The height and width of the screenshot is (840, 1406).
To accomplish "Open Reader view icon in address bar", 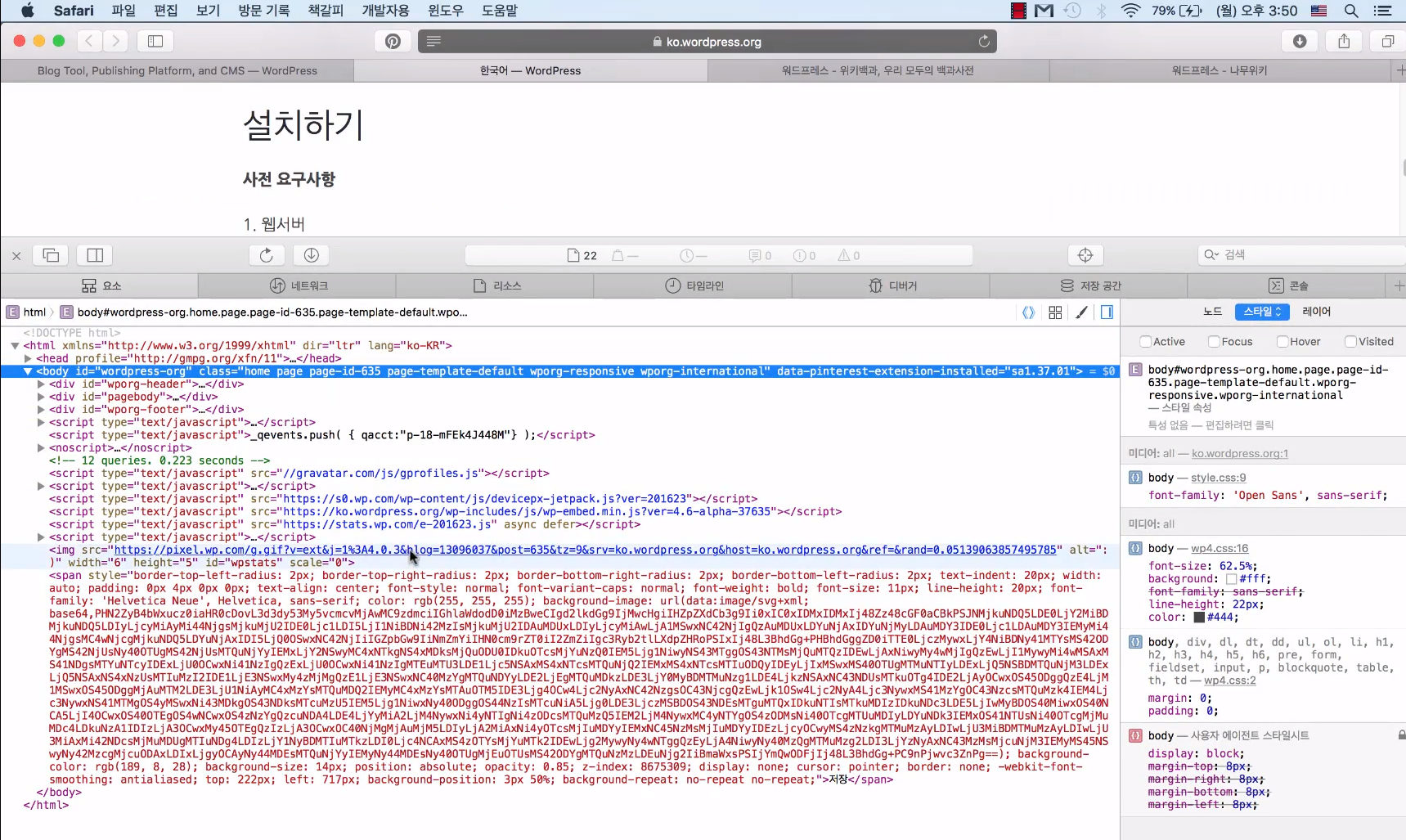I will [x=433, y=41].
